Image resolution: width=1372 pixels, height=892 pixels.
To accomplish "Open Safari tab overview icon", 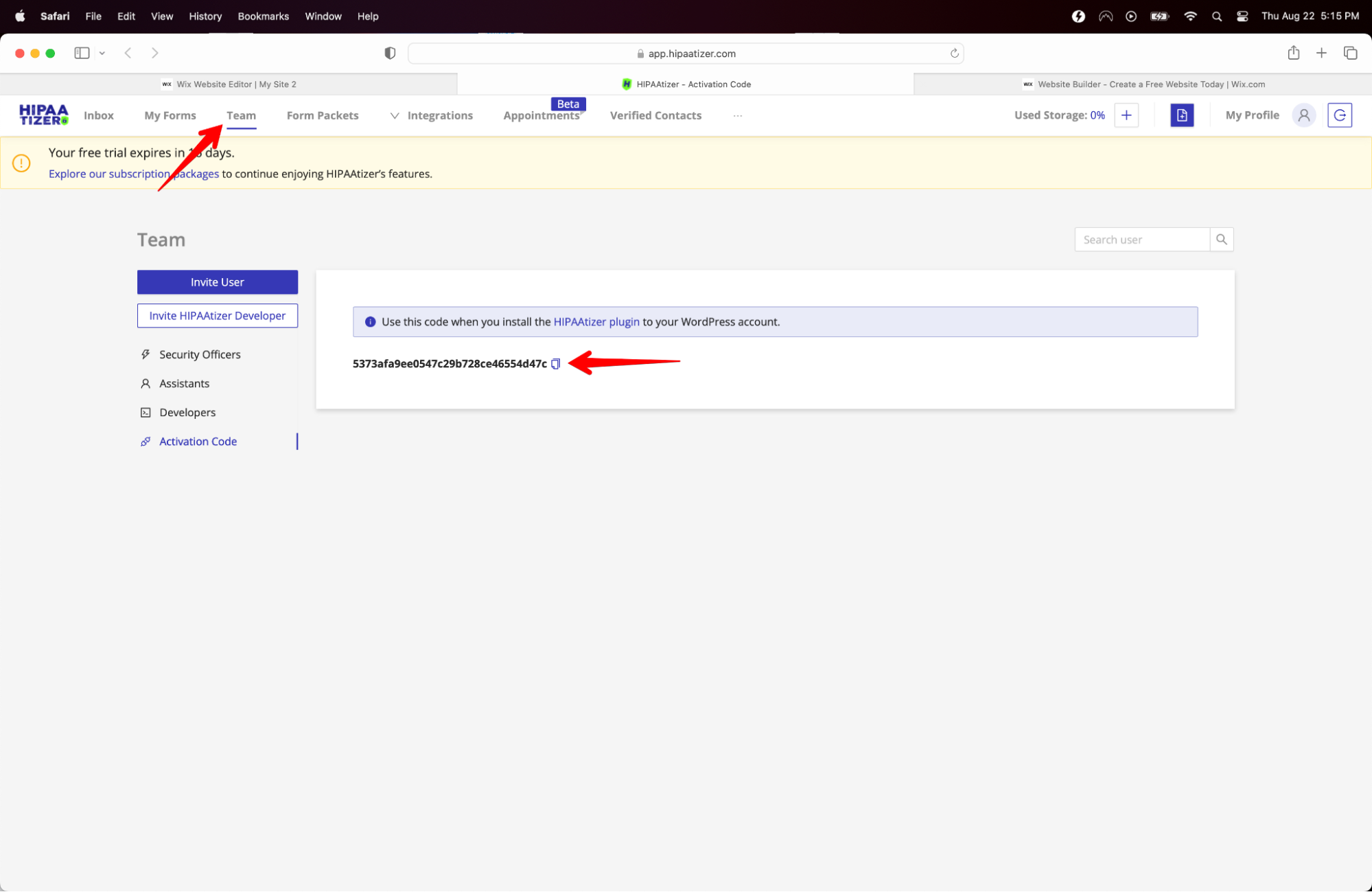I will [1350, 53].
